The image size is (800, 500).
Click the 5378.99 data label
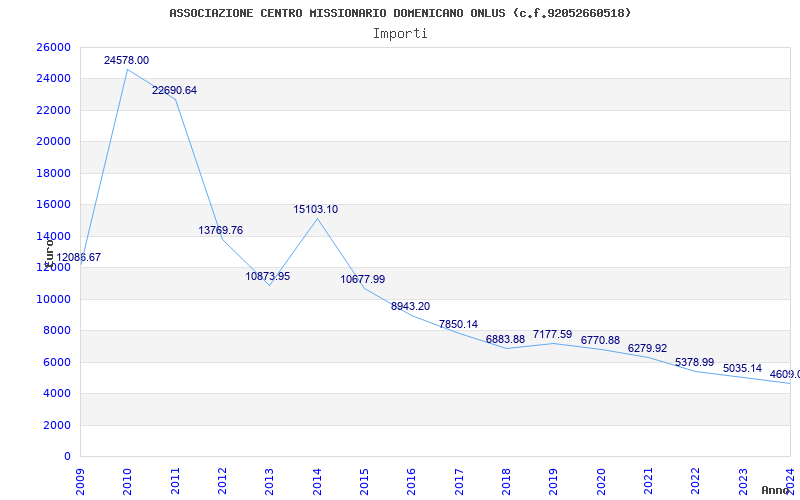tap(694, 362)
